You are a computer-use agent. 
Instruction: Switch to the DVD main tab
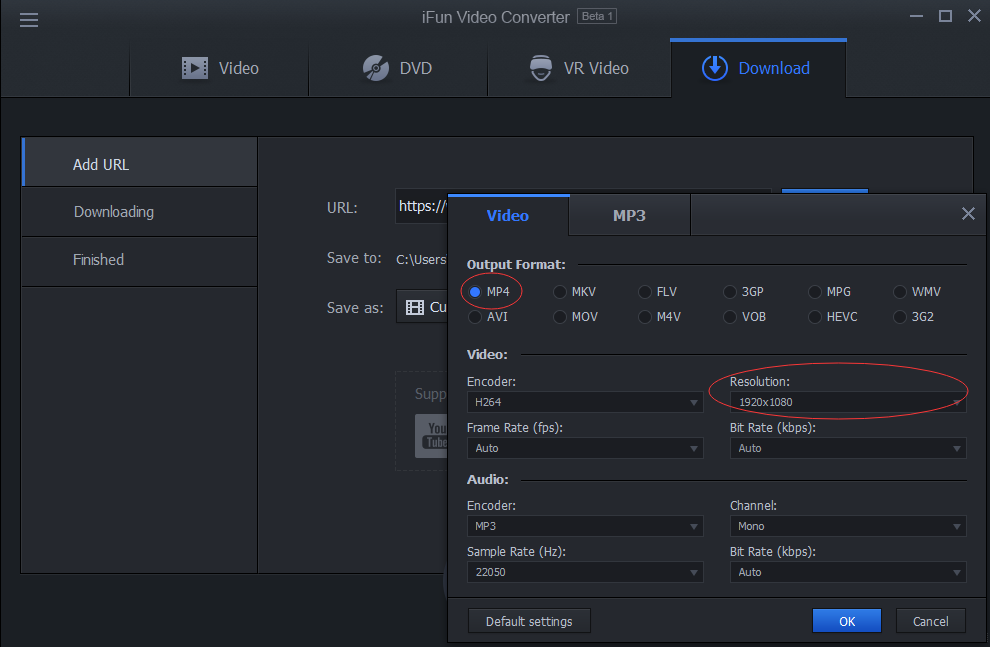pyautogui.click(x=398, y=68)
